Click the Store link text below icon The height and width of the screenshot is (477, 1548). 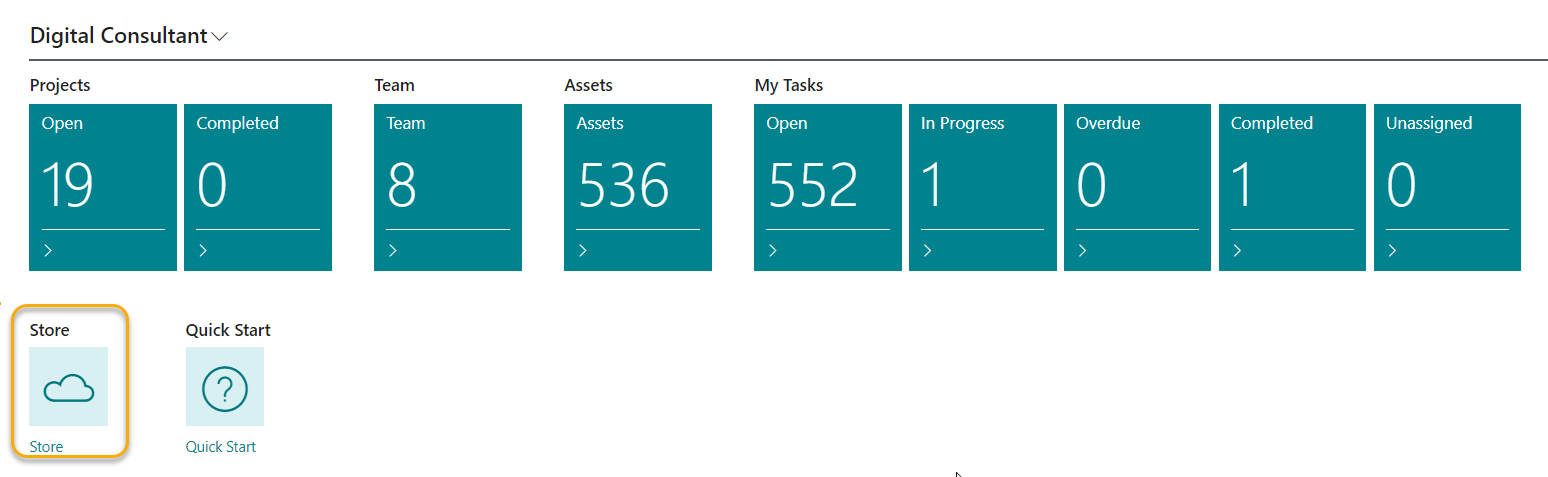click(x=47, y=447)
